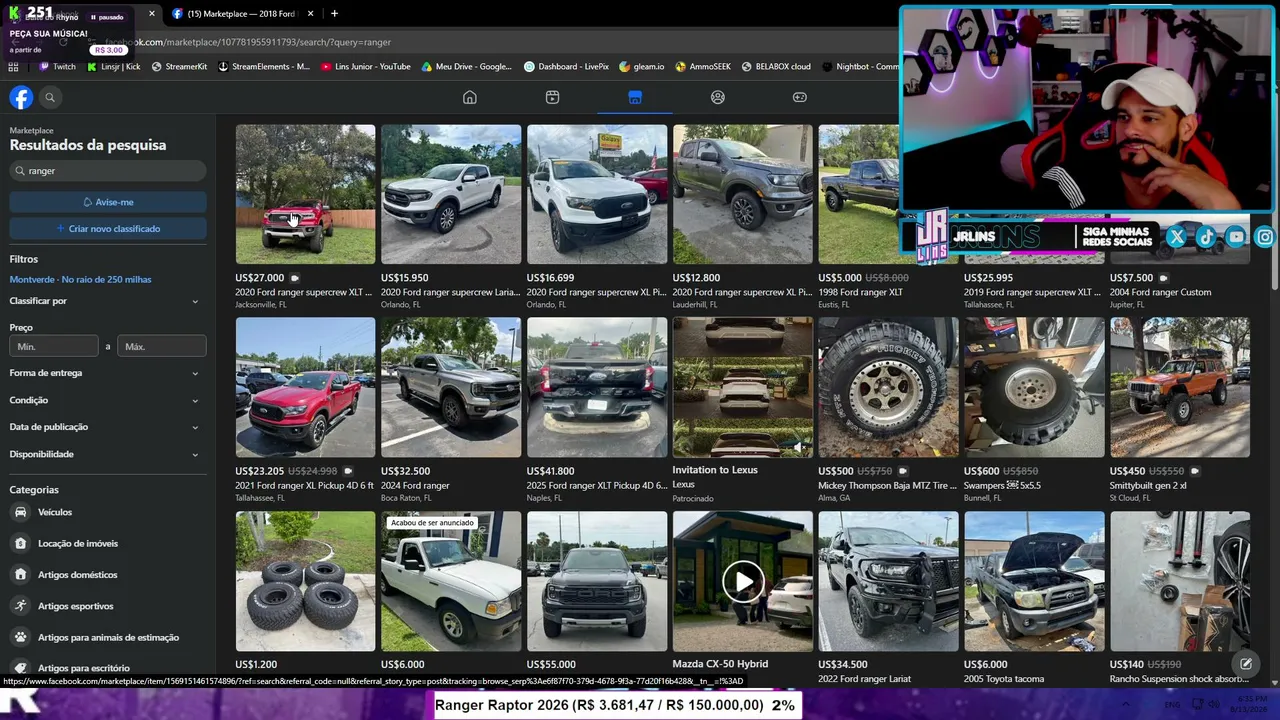The height and width of the screenshot is (720, 1280).
Task: Open the Smittybuilt gen 2 xl listing
Action: 1180,387
